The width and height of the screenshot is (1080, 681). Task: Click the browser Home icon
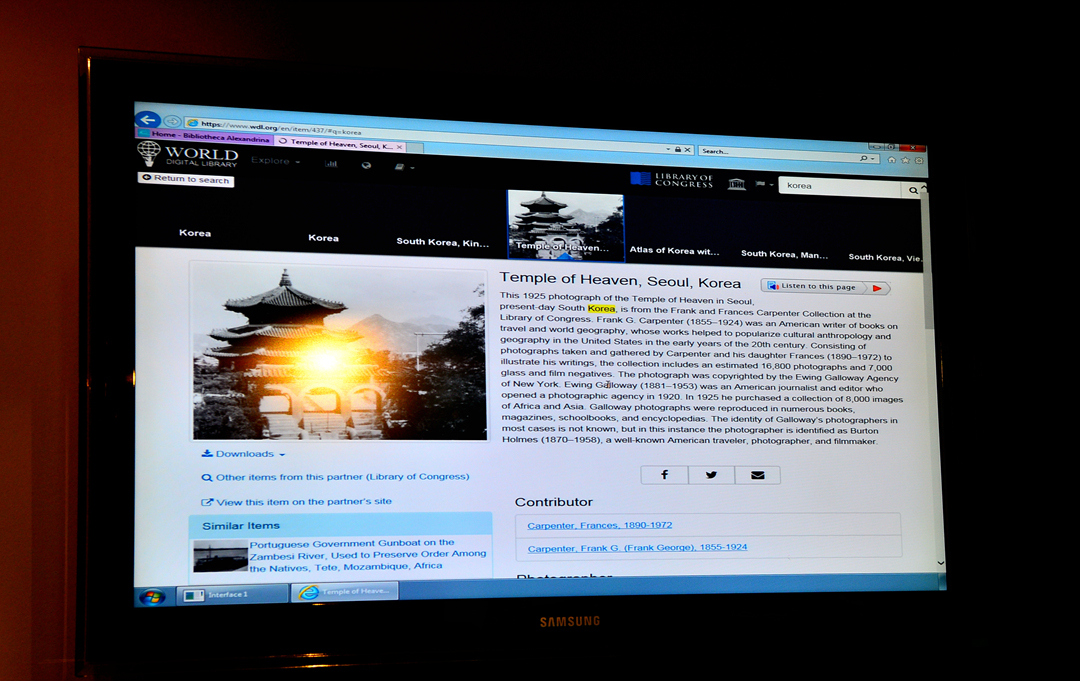891,160
